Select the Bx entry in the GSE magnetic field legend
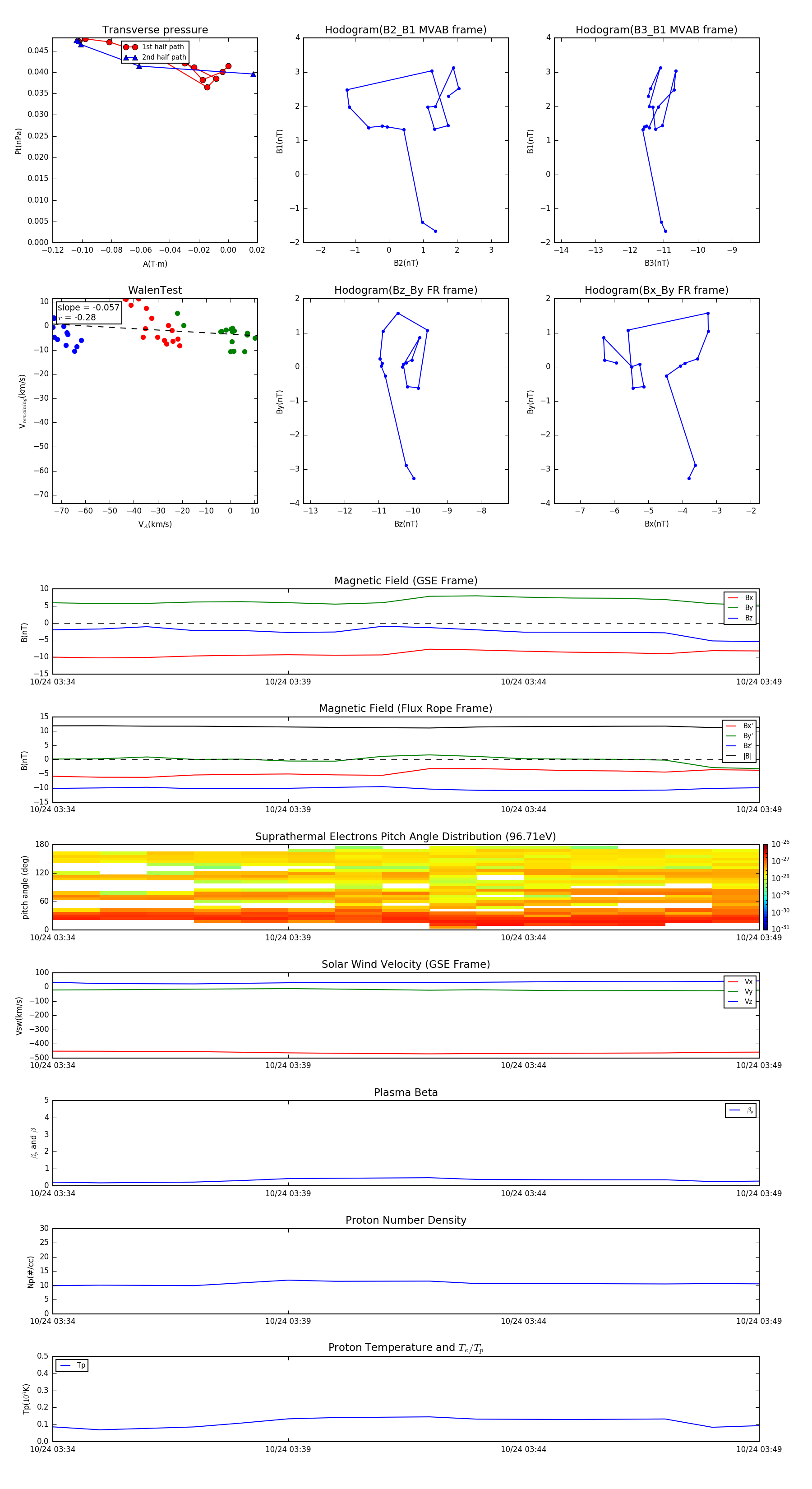 (x=740, y=598)
